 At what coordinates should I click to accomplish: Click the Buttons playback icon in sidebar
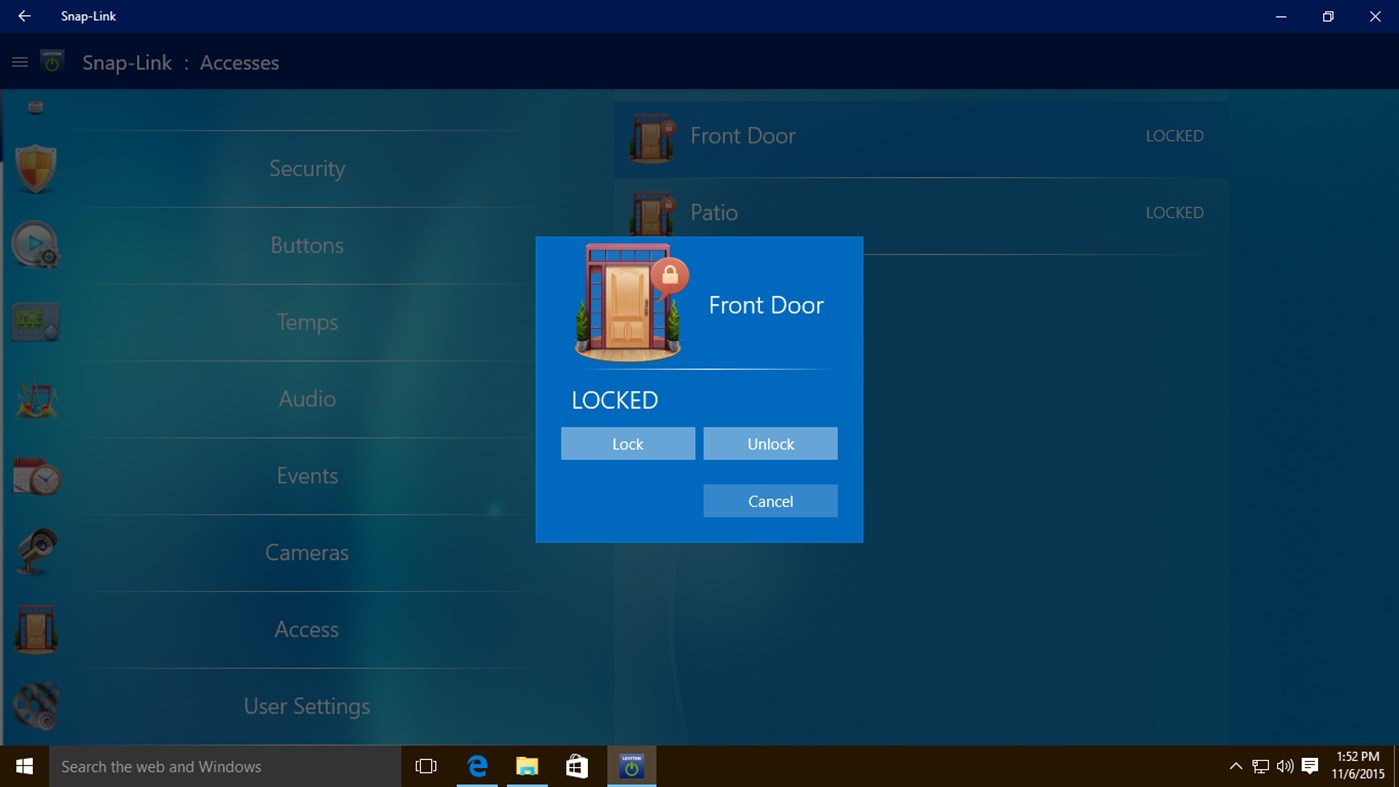(36, 244)
